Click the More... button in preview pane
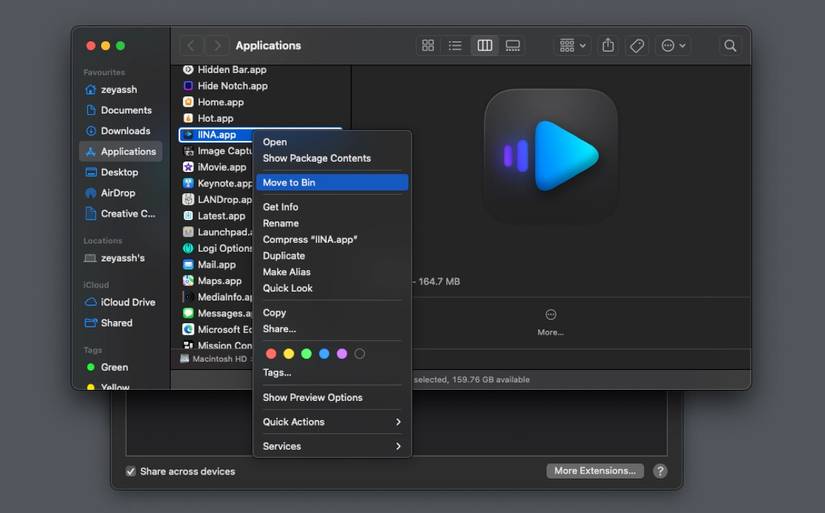825x513 pixels. click(550, 322)
